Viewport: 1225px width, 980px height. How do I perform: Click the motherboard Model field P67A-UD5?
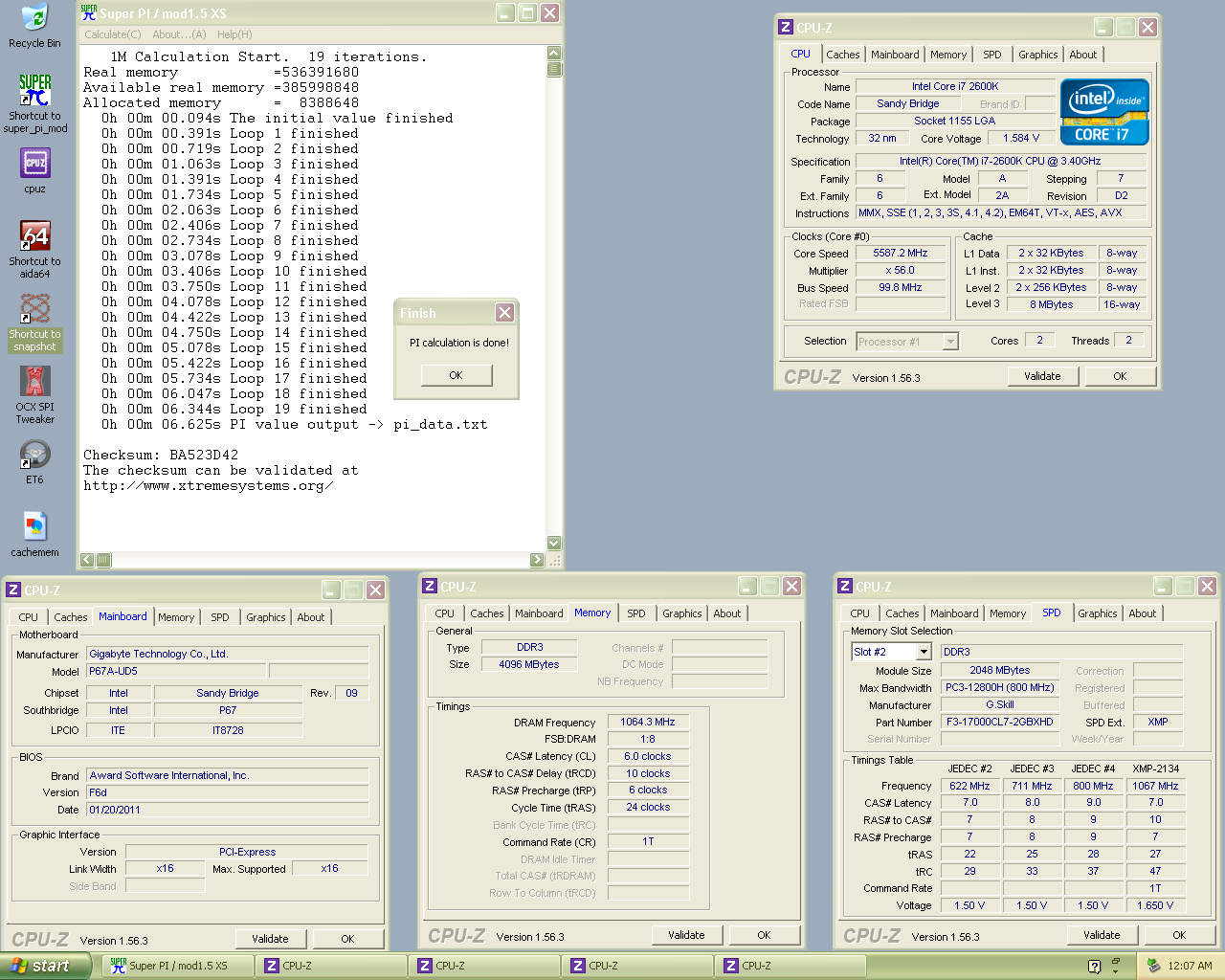pyautogui.click(x=178, y=671)
